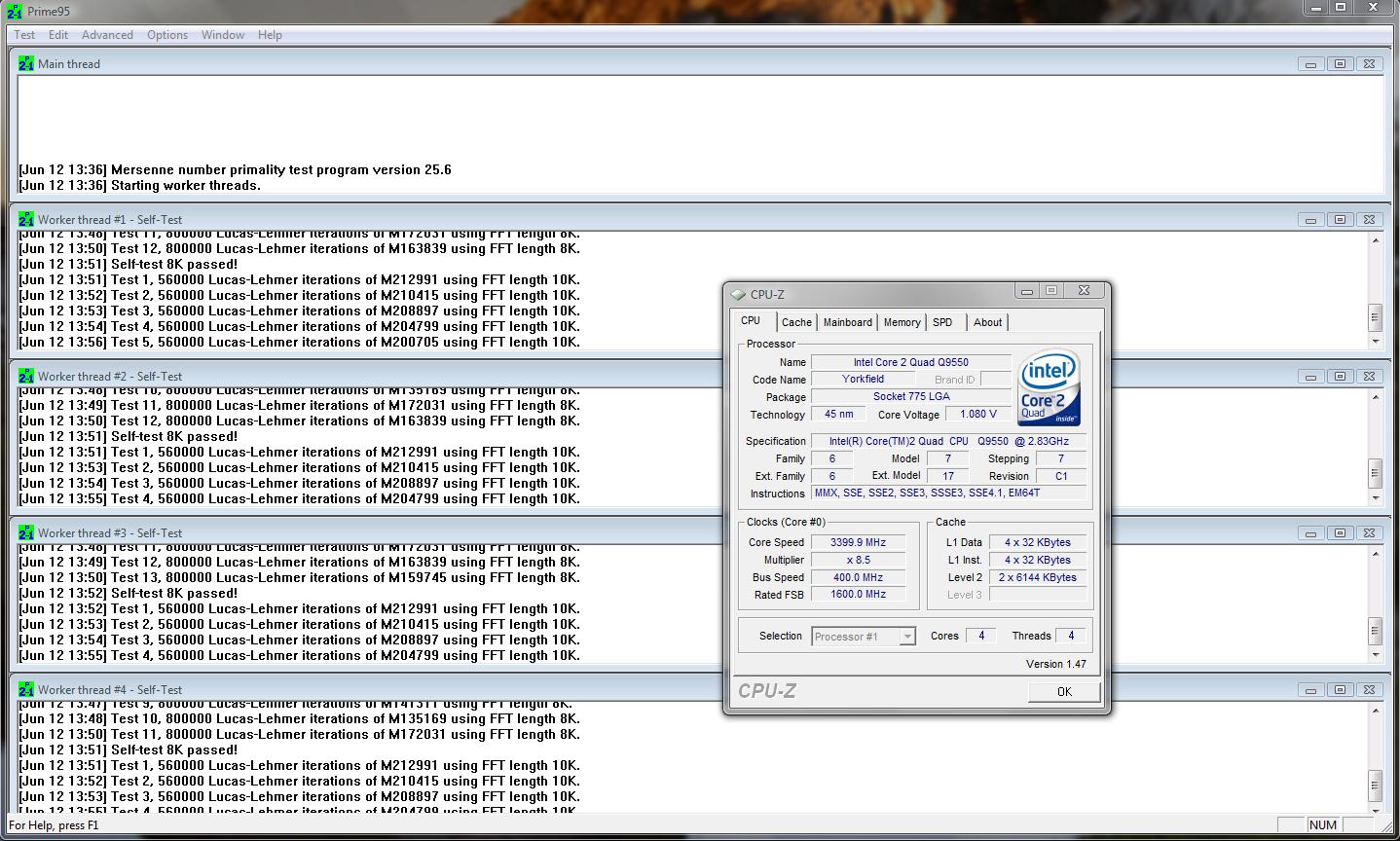Click scroll down arrow in Worker thread #1

(1376, 342)
